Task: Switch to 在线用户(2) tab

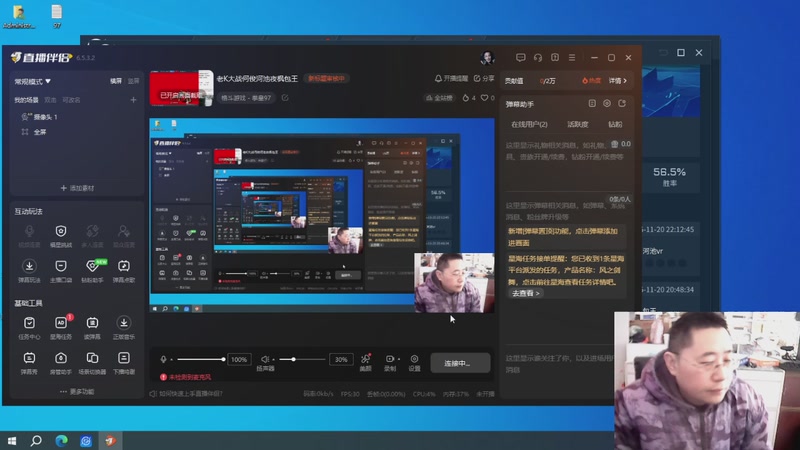Action: tap(529, 124)
